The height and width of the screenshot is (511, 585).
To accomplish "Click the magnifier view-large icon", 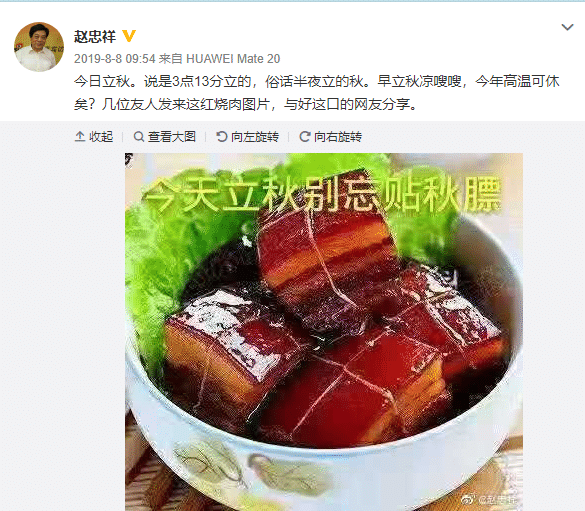I will (x=139, y=137).
